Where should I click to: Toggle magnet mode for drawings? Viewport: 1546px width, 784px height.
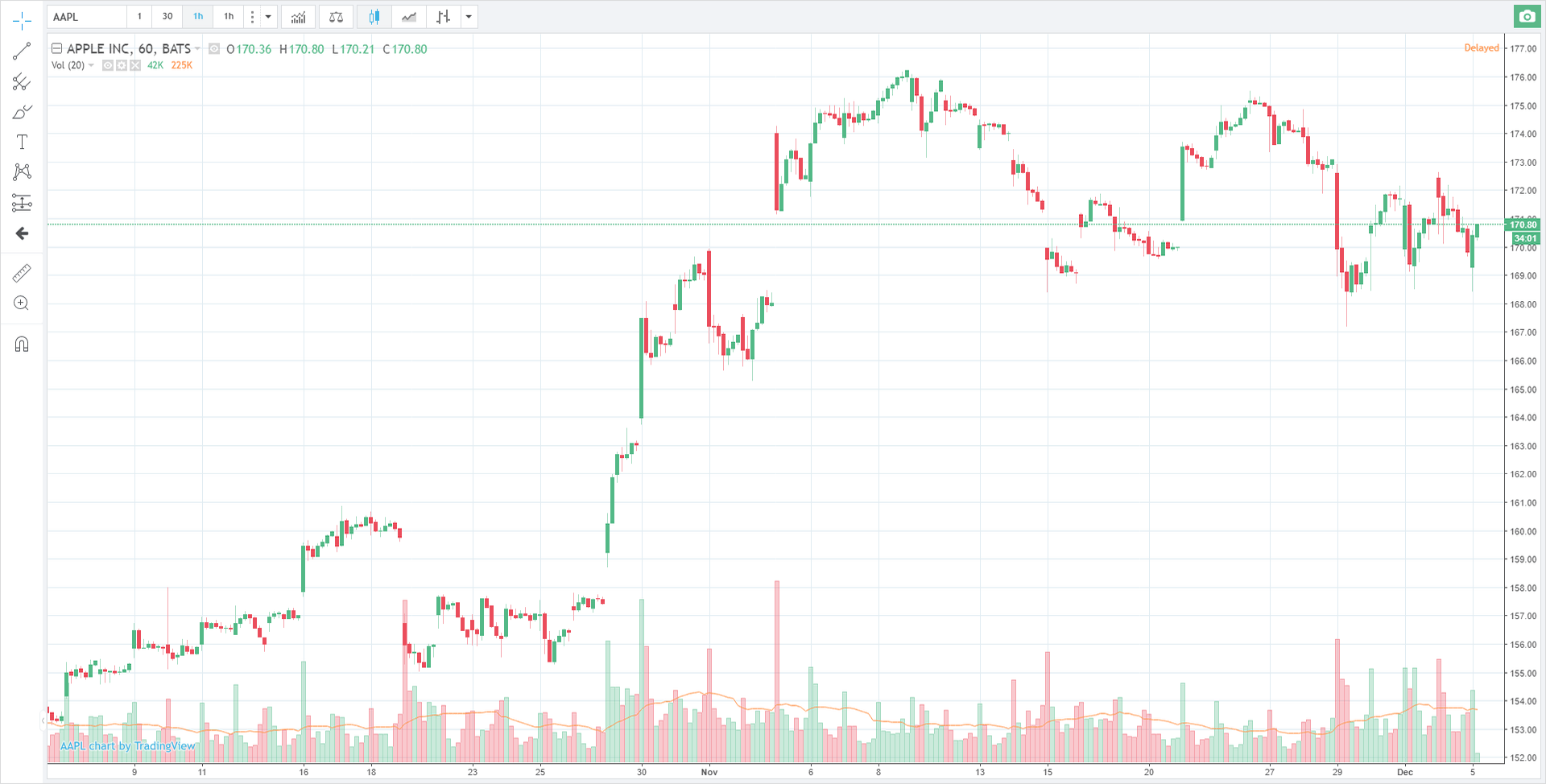(x=22, y=345)
